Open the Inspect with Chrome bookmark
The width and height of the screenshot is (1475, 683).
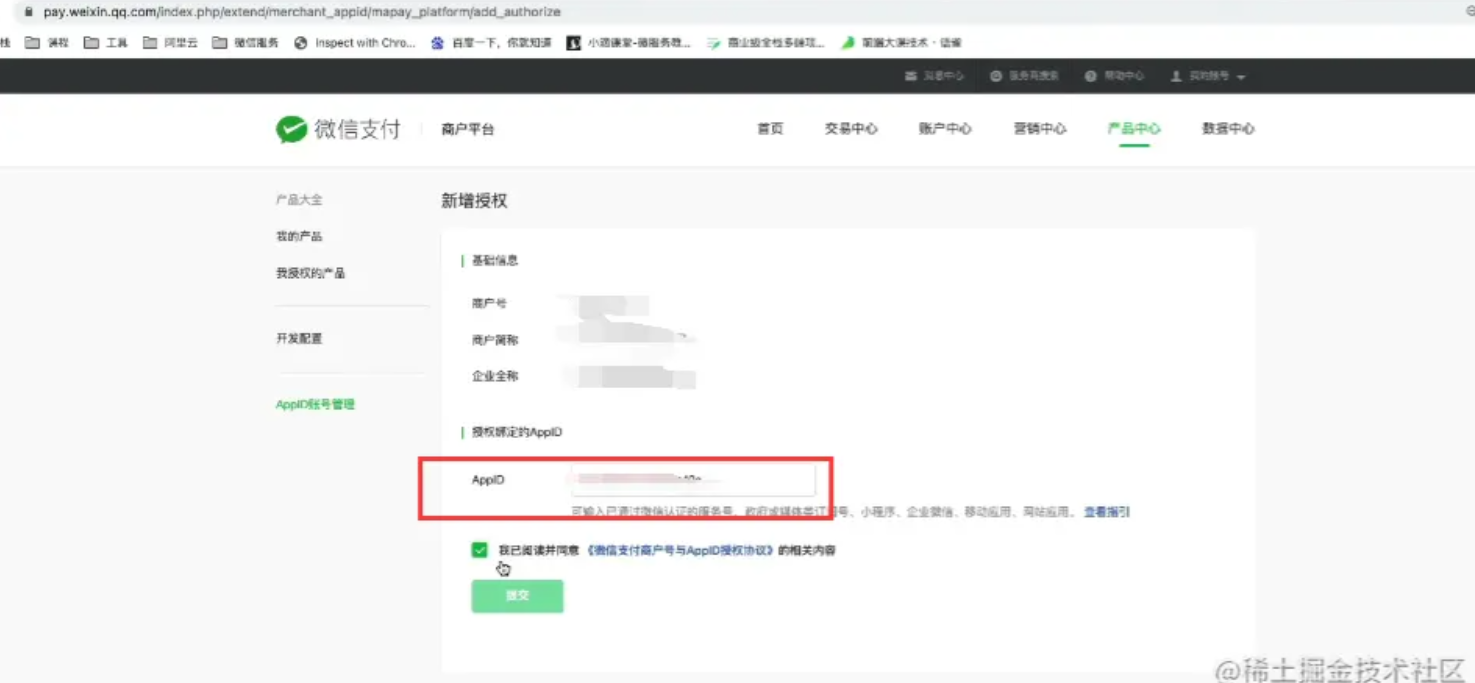355,43
